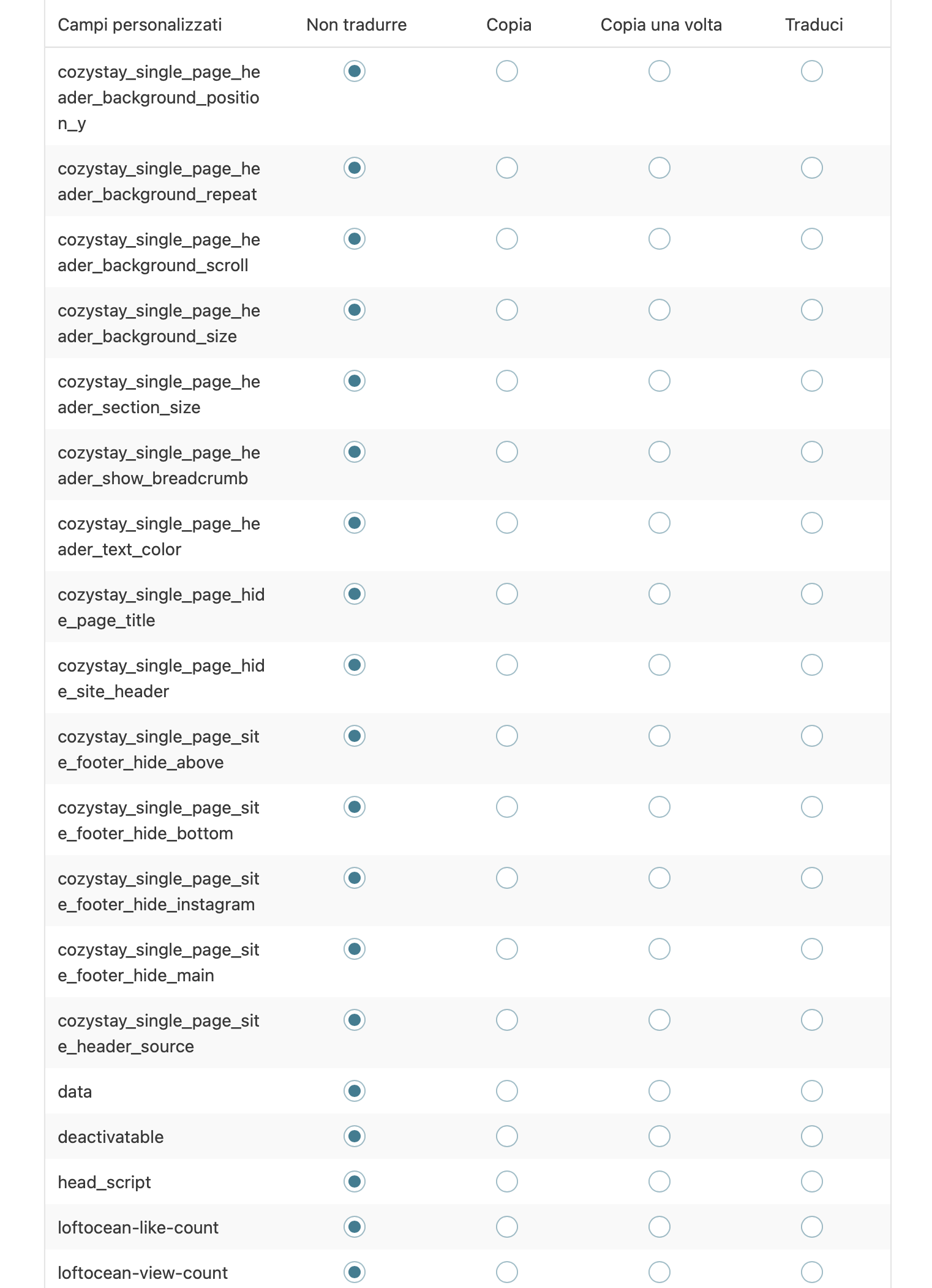Set site_footer_hide_main to Copia
This screenshot has height=1288, width=932.
pos(507,949)
